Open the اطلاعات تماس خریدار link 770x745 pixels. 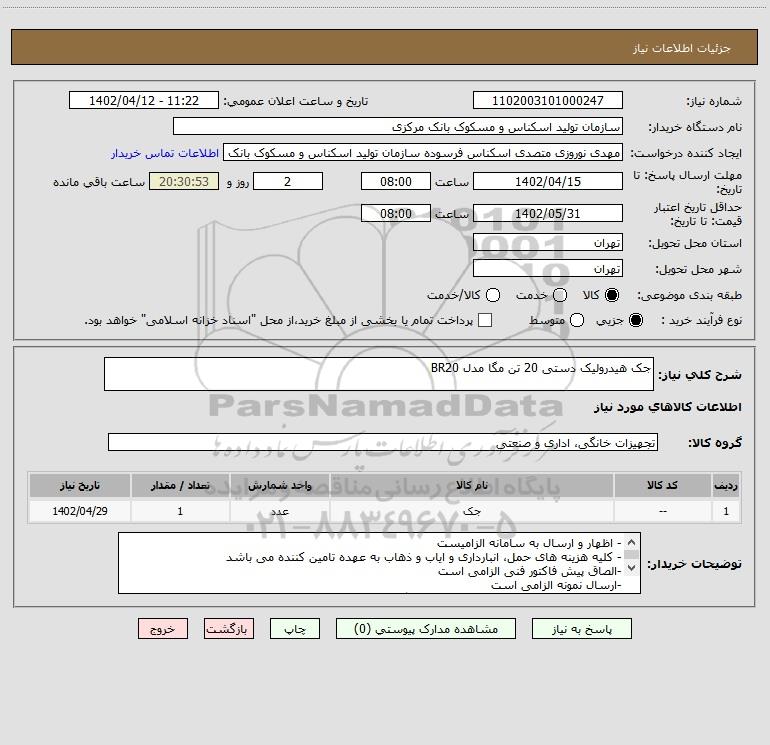(x=165, y=153)
